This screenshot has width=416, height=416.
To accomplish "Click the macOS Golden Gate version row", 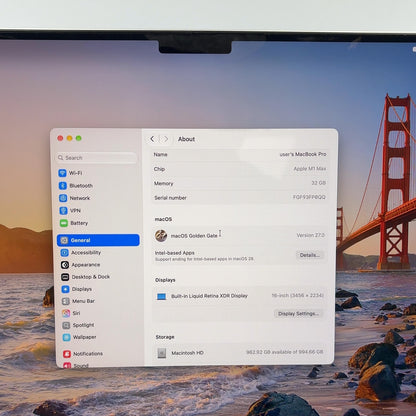I will click(240, 236).
